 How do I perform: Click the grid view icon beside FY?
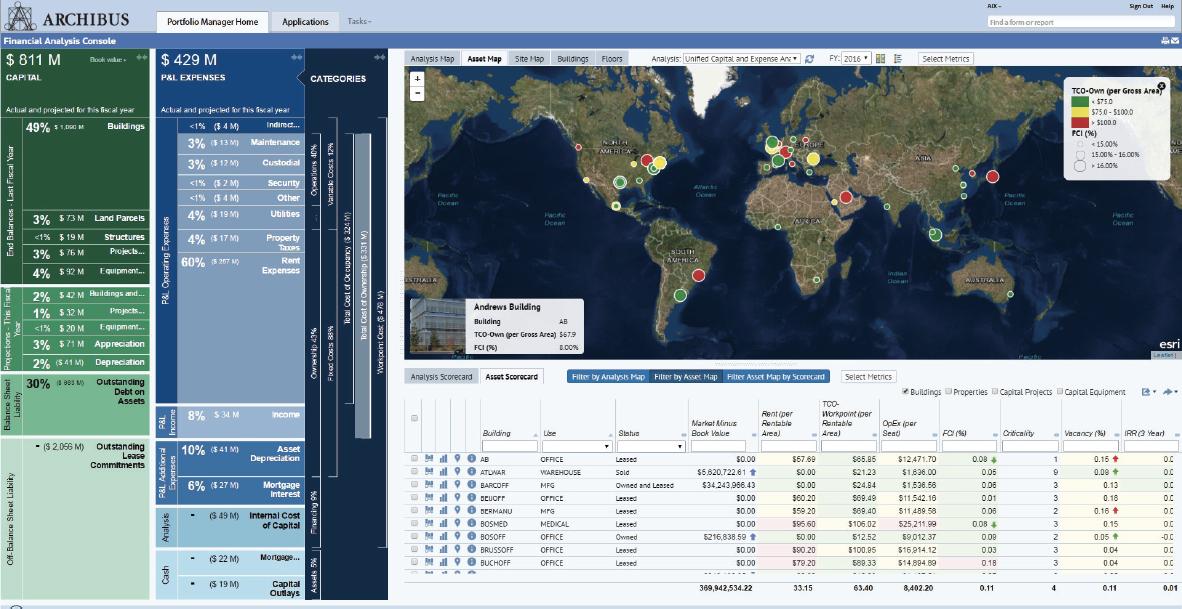[880, 59]
